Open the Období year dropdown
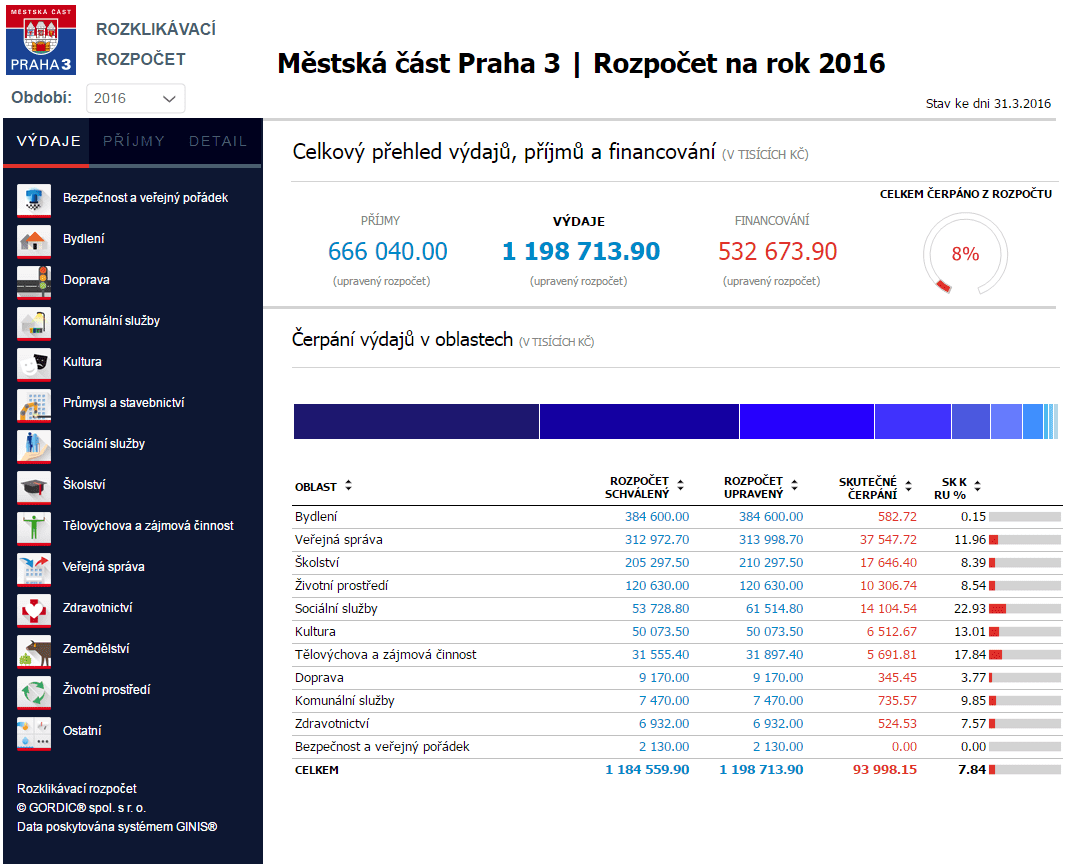The width and height of the screenshot is (1078, 864). pyautogui.click(x=136, y=98)
